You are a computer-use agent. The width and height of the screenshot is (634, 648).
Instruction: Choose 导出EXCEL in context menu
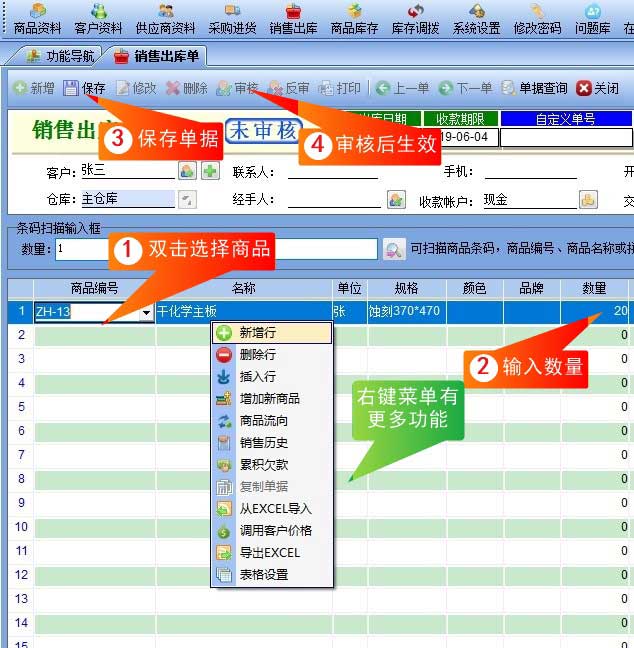pyautogui.click(x=272, y=553)
